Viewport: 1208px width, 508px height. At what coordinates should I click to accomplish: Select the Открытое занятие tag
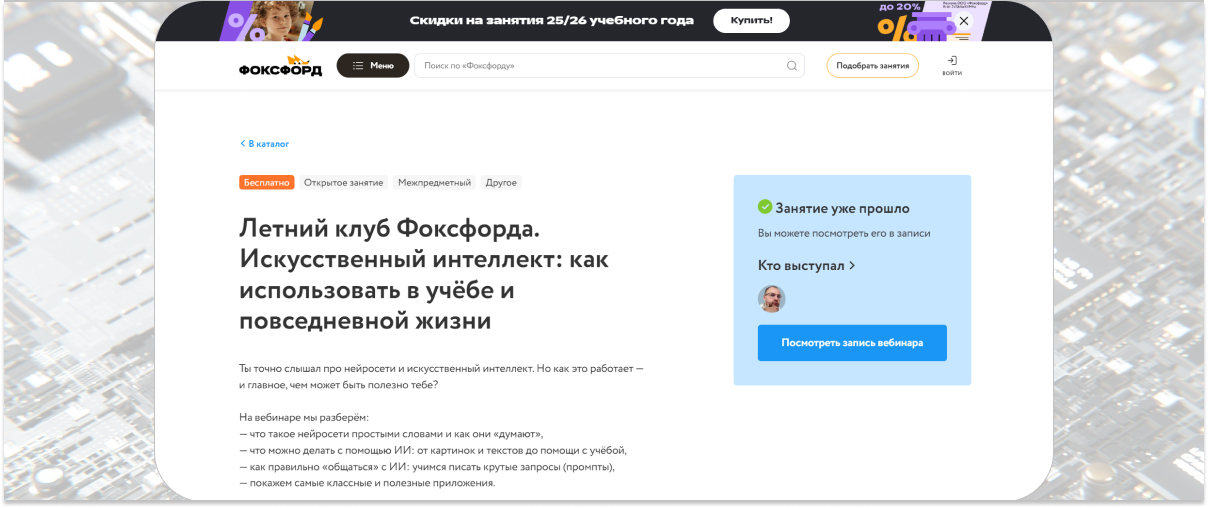[344, 183]
